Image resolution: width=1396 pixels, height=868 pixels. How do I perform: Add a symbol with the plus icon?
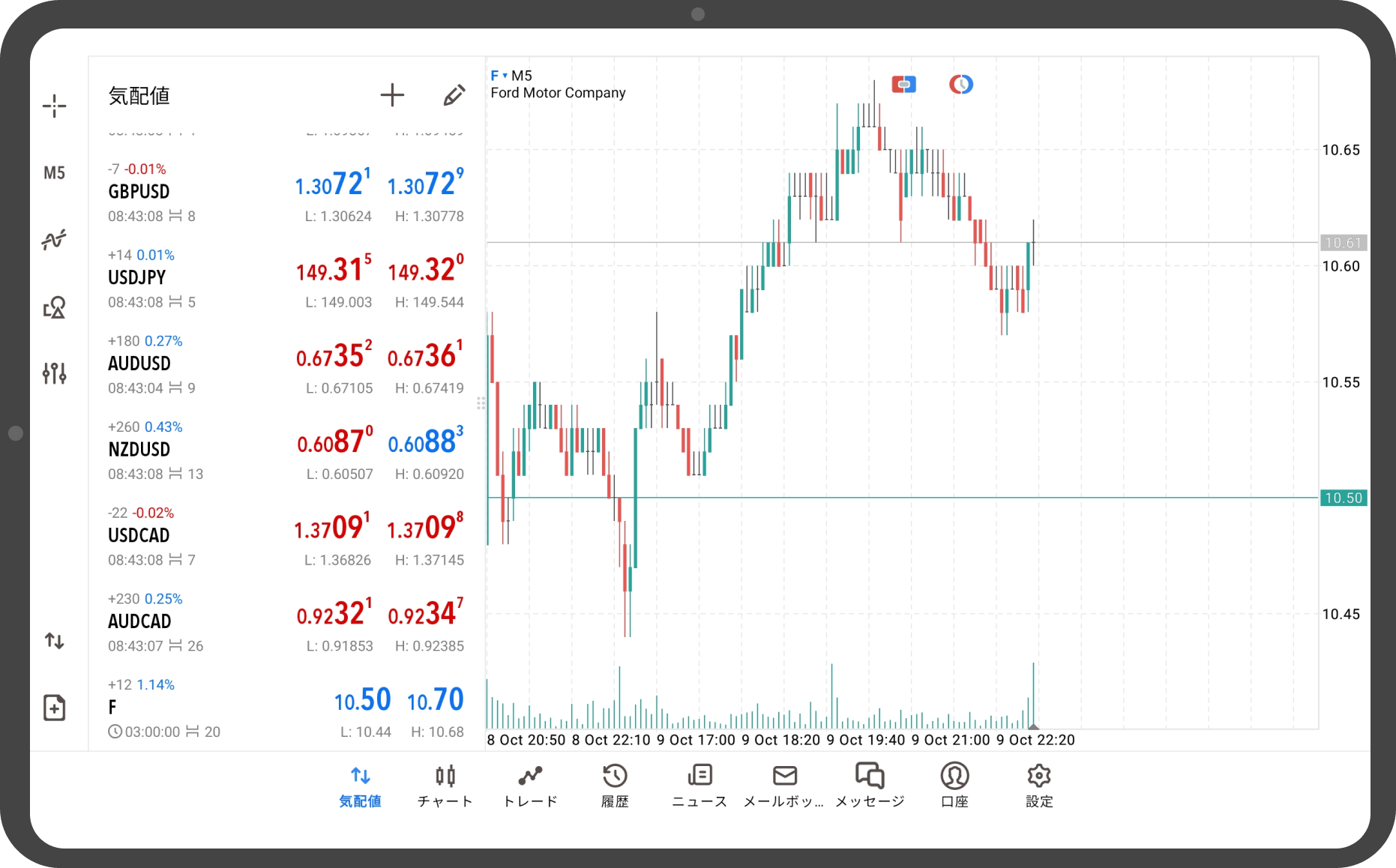click(x=392, y=95)
